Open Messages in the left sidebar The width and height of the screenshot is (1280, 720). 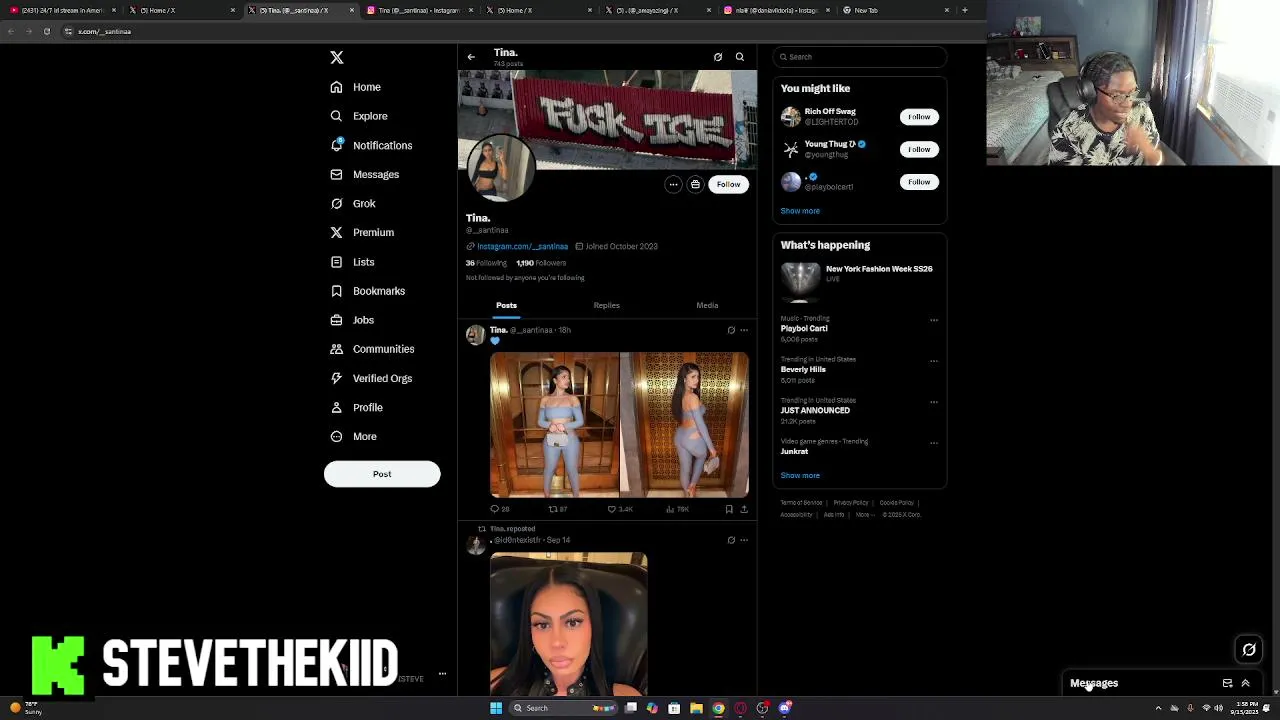pos(365,174)
